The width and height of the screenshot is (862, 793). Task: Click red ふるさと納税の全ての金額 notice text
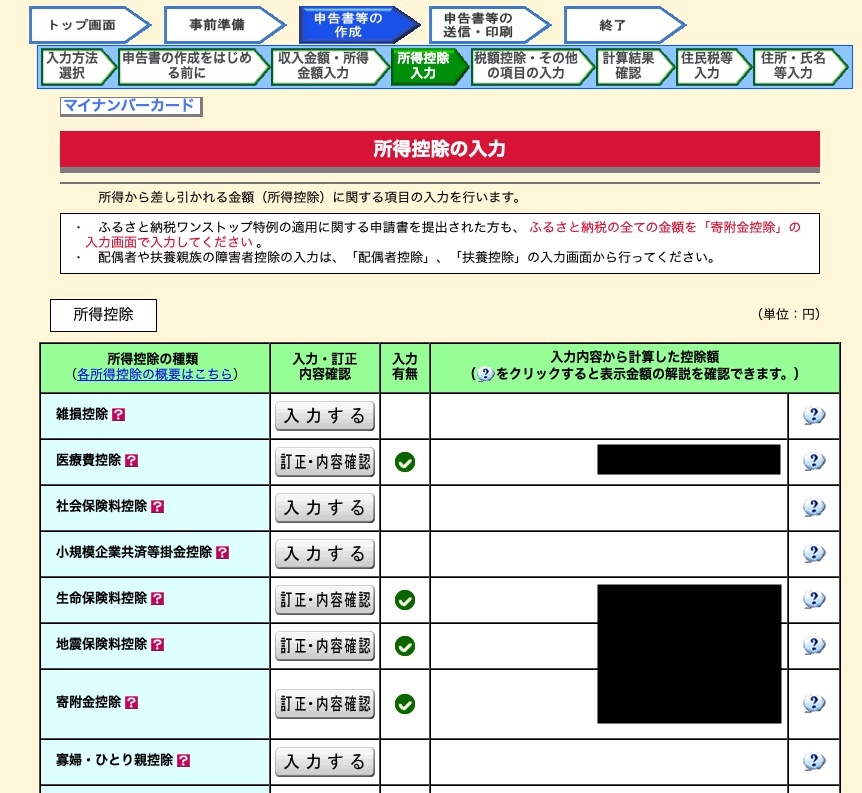[x=443, y=234]
